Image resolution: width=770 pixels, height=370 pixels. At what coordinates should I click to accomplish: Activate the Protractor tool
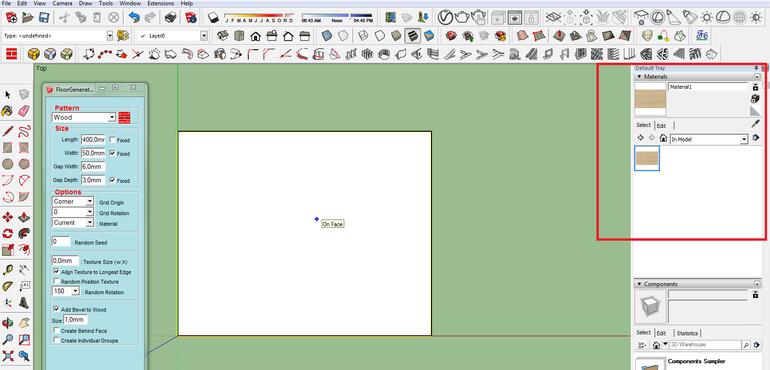pos(7,286)
